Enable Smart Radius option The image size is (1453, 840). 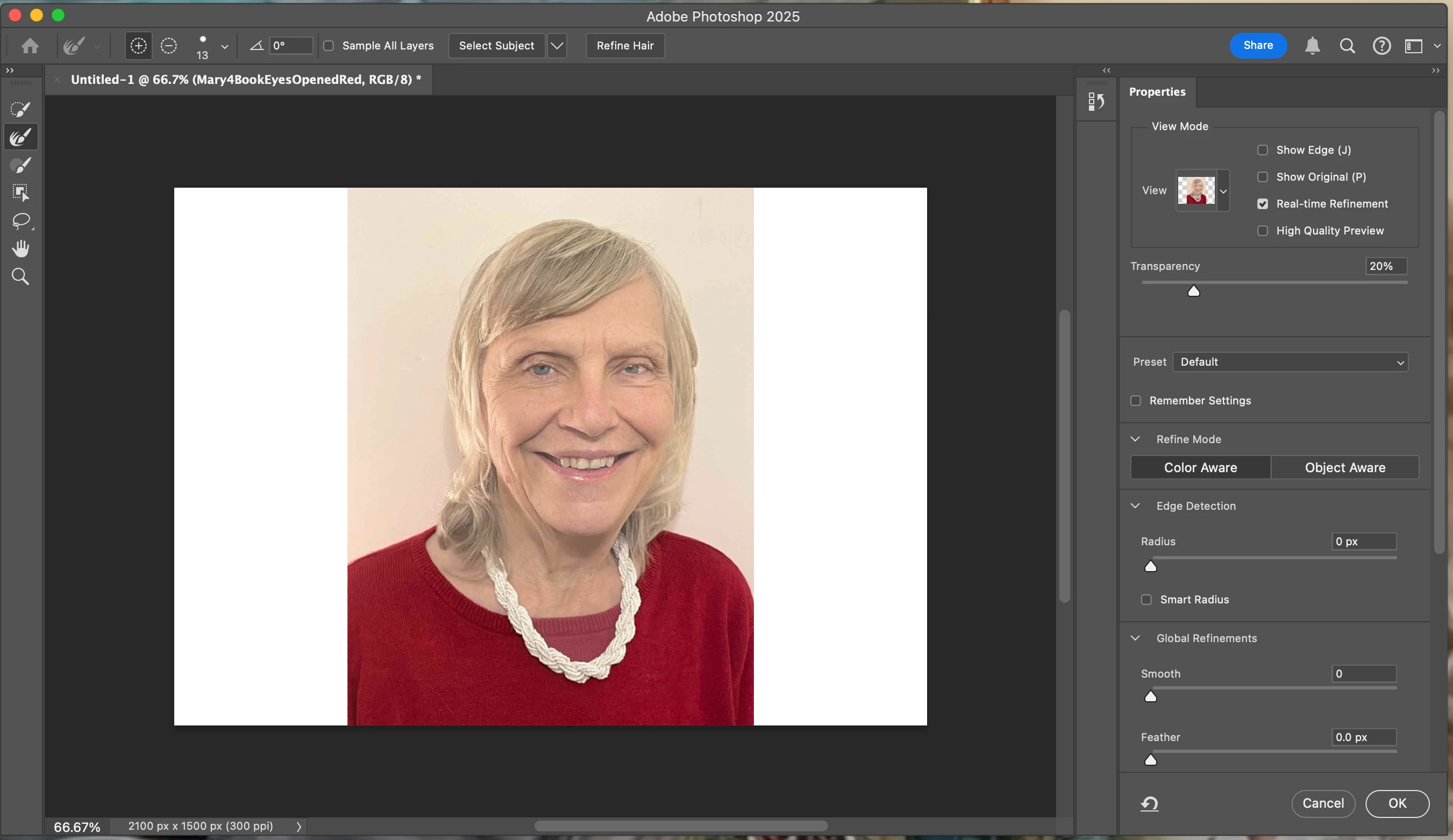(x=1146, y=600)
